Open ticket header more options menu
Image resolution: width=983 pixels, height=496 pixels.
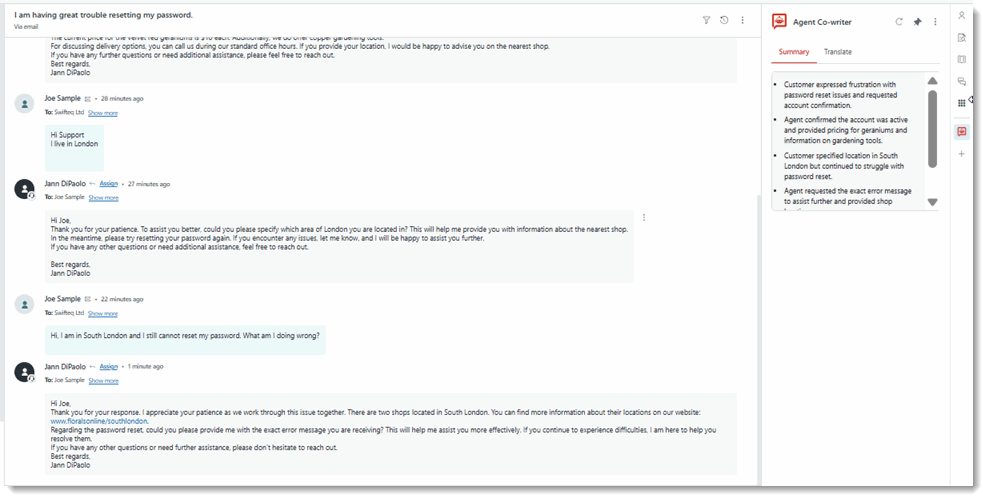[742, 21]
